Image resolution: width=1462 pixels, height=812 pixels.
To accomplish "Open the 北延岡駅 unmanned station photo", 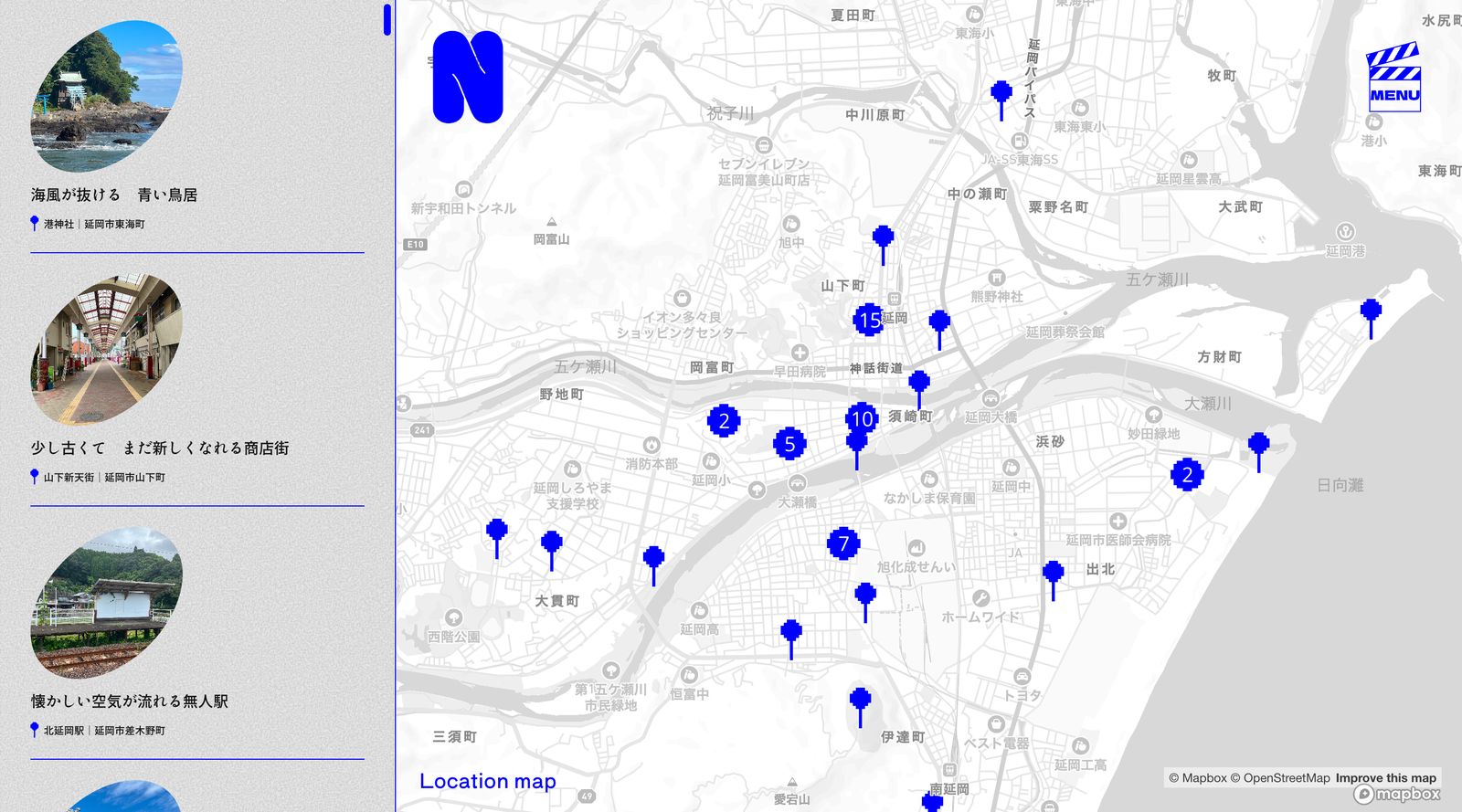I will 106,603.
